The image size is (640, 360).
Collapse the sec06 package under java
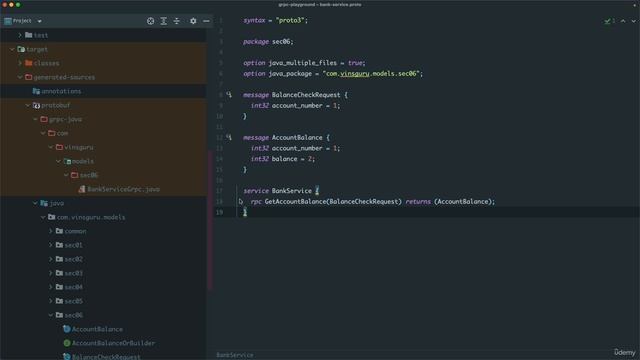pyautogui.click(x=51, y=315)
